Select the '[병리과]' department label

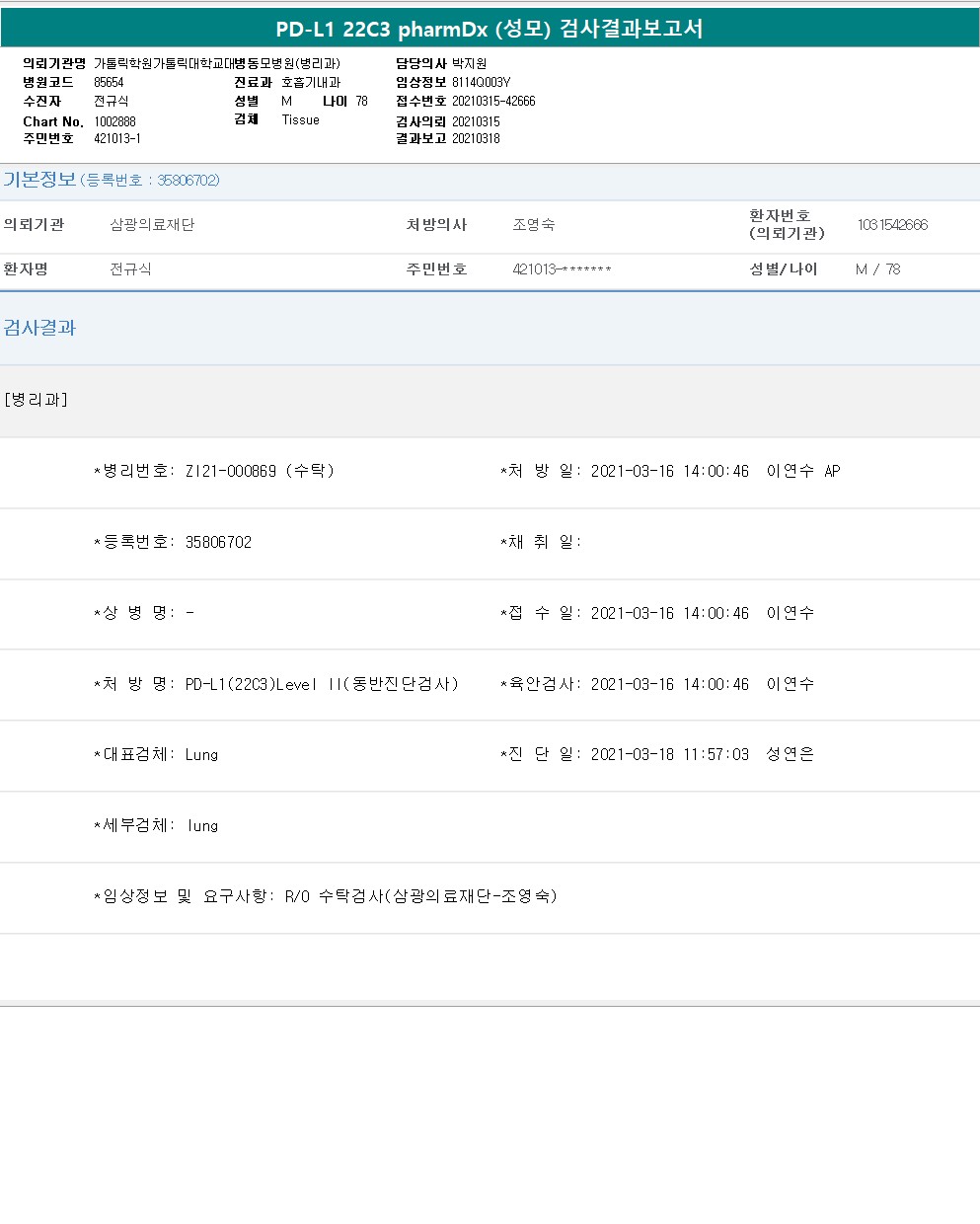pyautogui.click(x=37, y=400)
